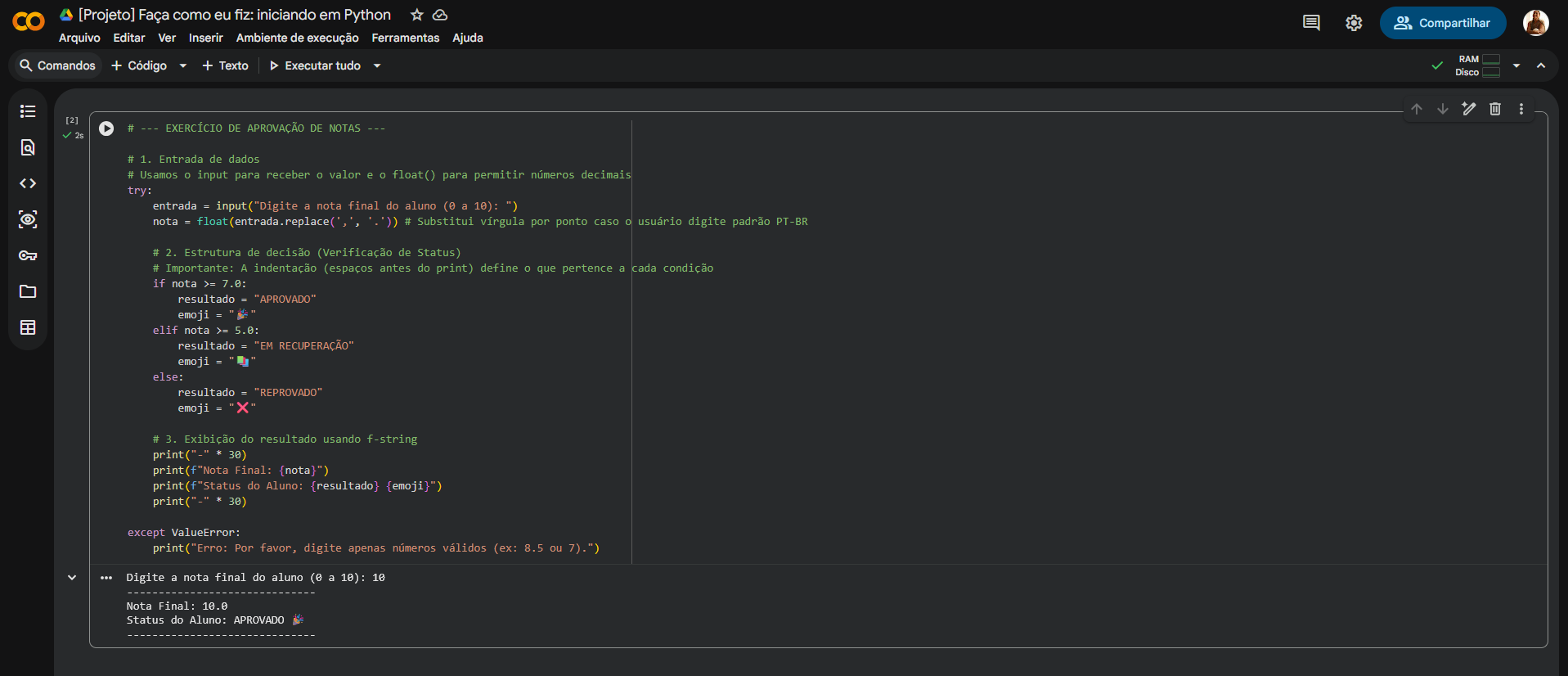
Task: Click the cell execution count [2]
Action: pos(72,120)
